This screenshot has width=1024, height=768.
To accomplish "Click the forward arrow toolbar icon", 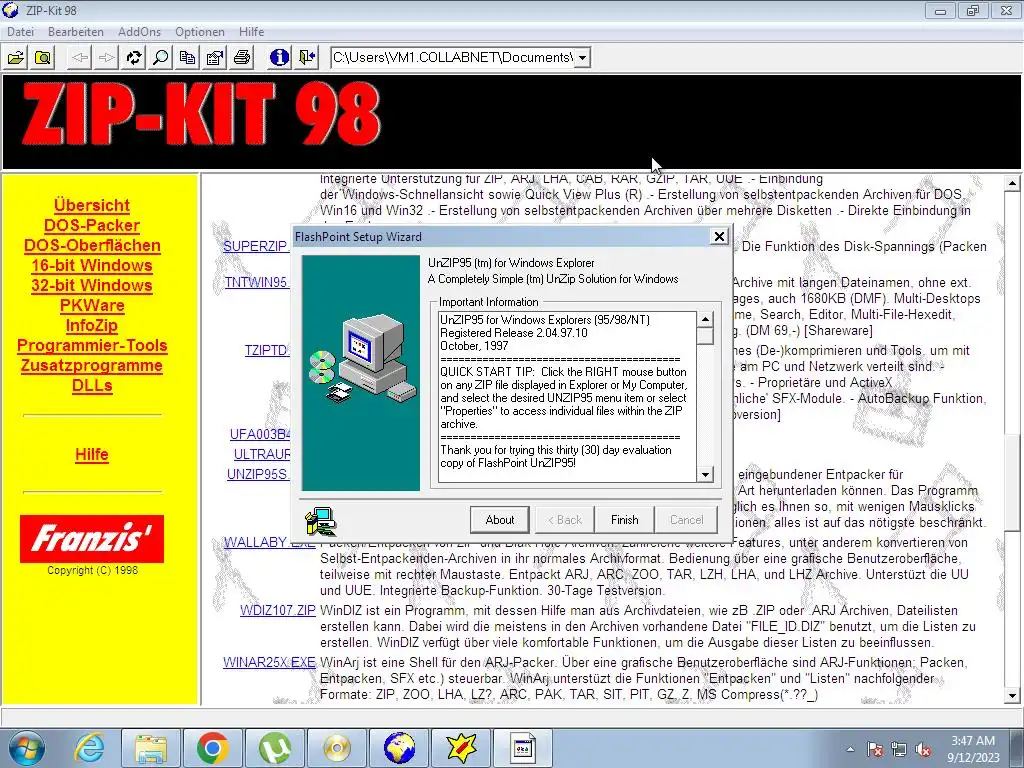I will click(x=106, y=57).
